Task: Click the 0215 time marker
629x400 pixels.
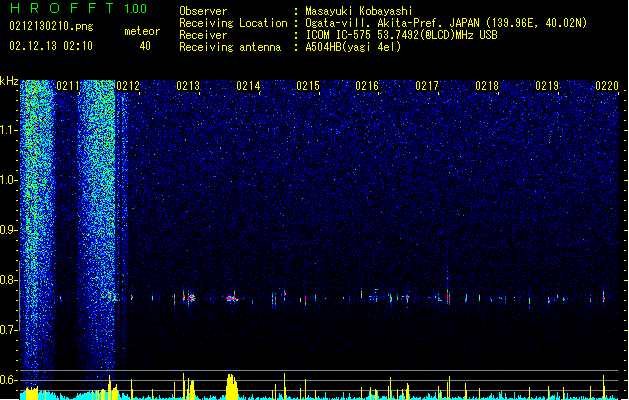Action: coord(308,86)
